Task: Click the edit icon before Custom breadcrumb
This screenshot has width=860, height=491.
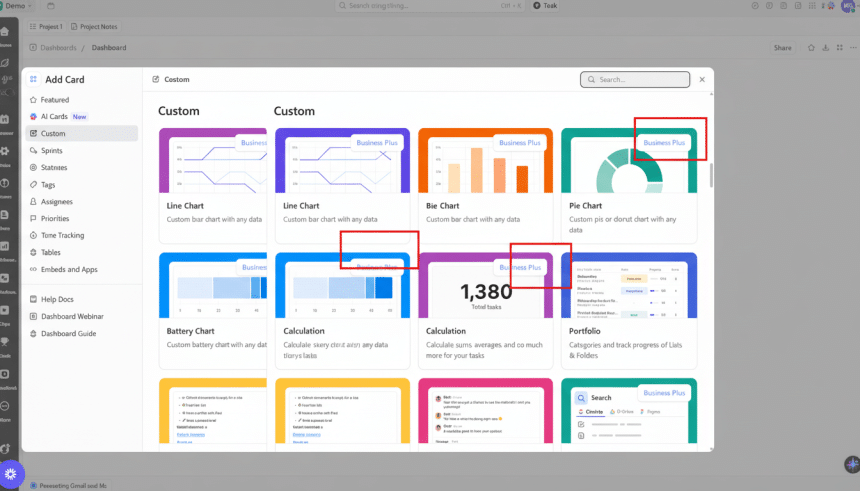Action: click(156, 80)
